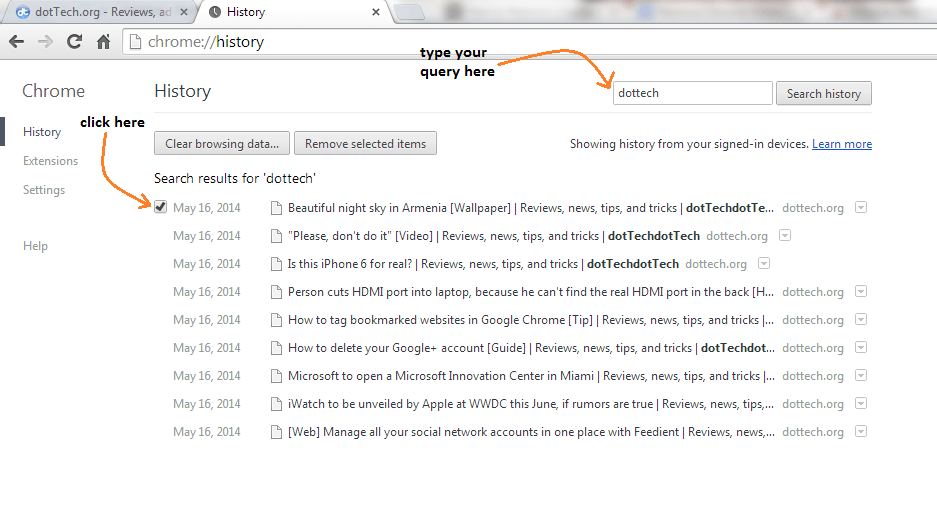Open the home page via home icon
The width and height of the screenshot is (937, 508).
coord(103,42)
